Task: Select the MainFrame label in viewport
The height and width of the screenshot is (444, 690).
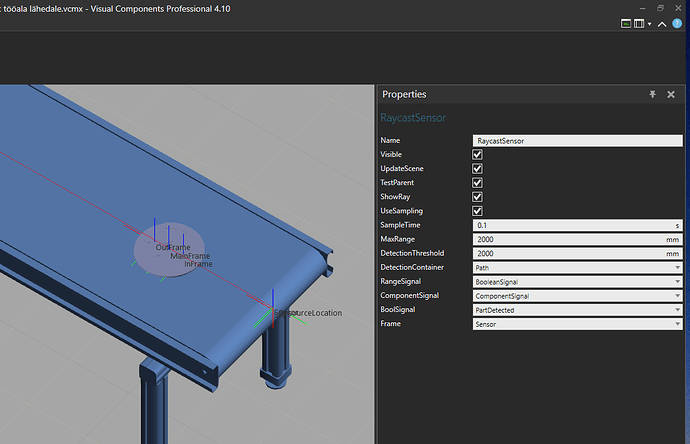Action: pyautogui.click(x=190, y=256)
